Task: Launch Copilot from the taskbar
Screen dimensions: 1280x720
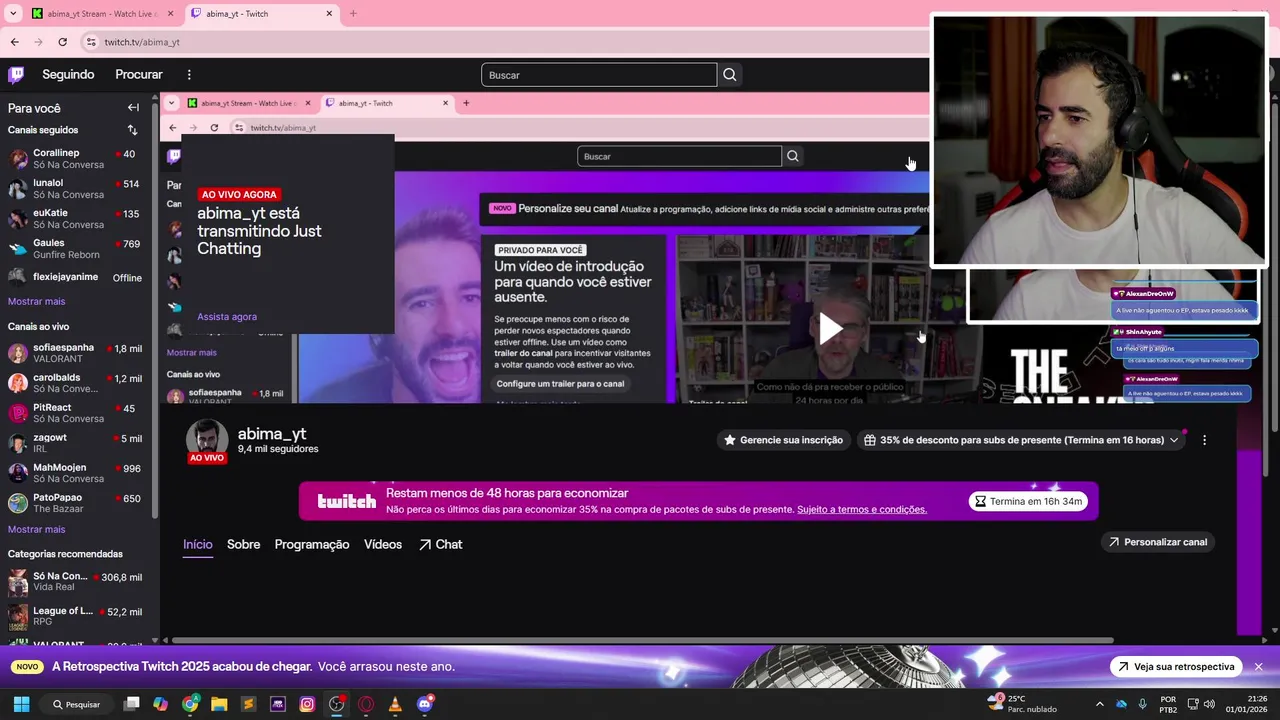Action: pos(160,704)
